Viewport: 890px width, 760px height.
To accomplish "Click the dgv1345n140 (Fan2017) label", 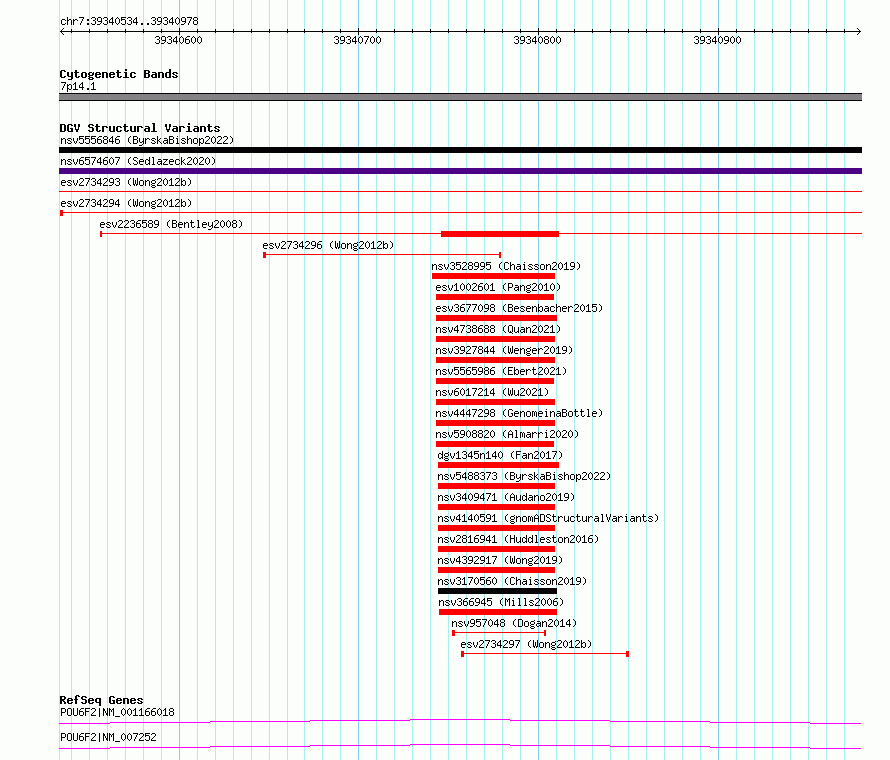I will tap(500, 455).
